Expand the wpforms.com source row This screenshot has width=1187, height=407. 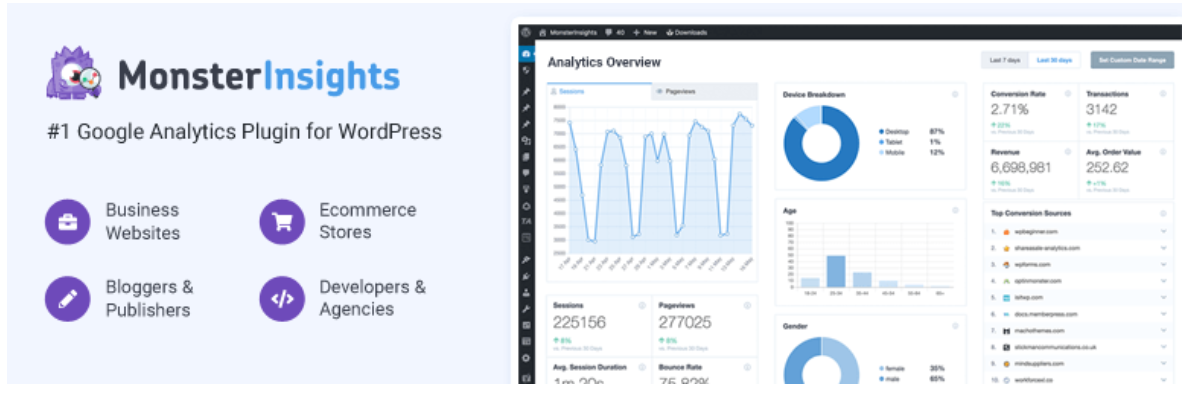(1164, 265)
